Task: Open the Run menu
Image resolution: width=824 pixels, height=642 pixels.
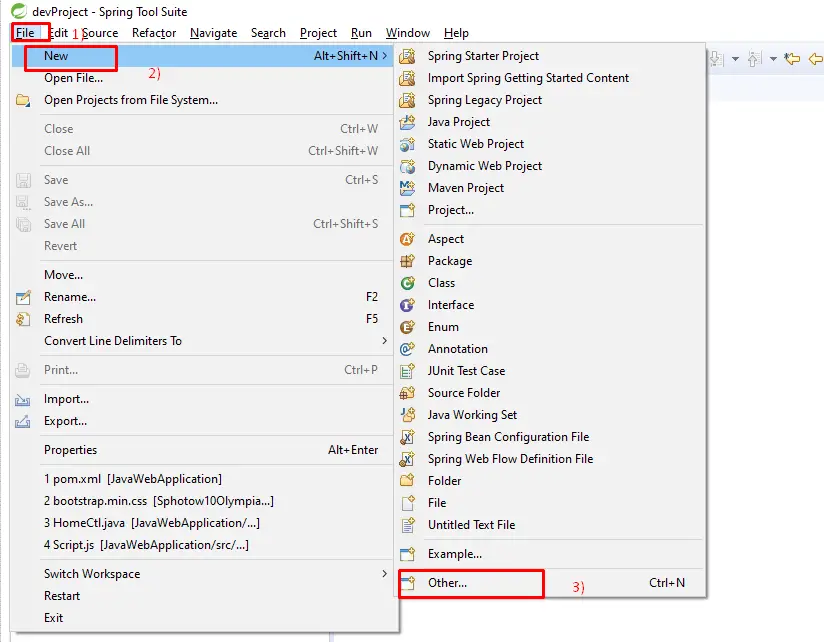Action: click(362, 33)
